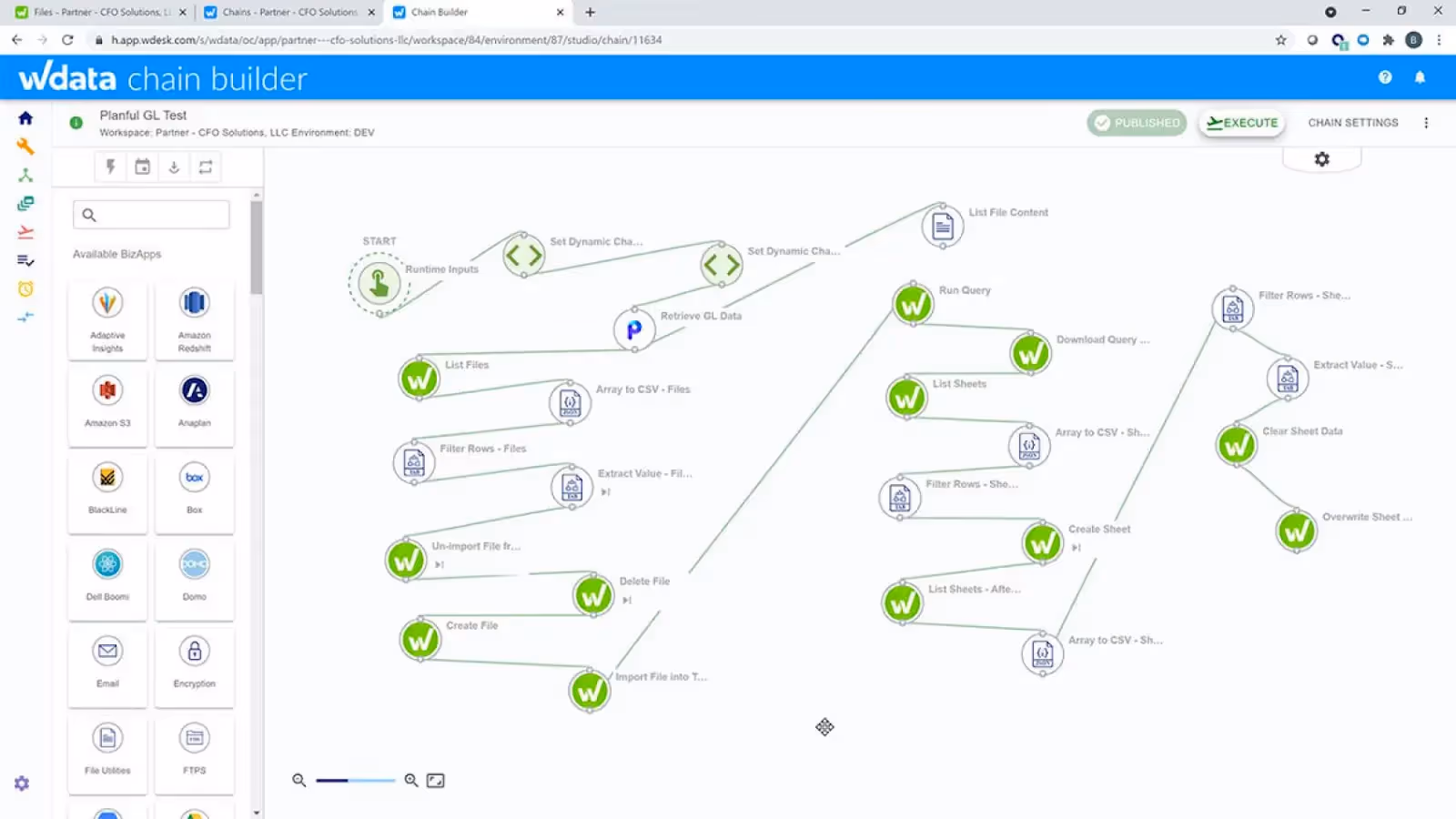Screen dimensions: 1456x819
Task: Open the wrench tools icon in the left sidebar
Action: (x=25, y=146)
